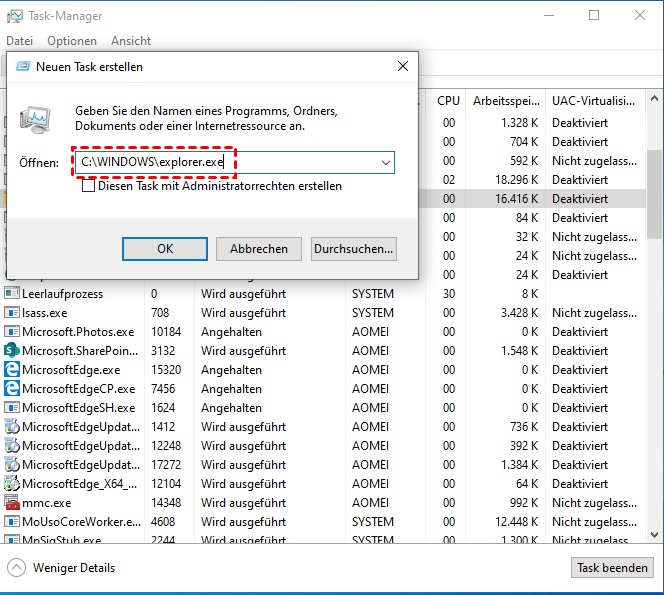This screenshot has width=664, height=595.
Task: Click the Abbrechen button
Action: tap(259, 249)
